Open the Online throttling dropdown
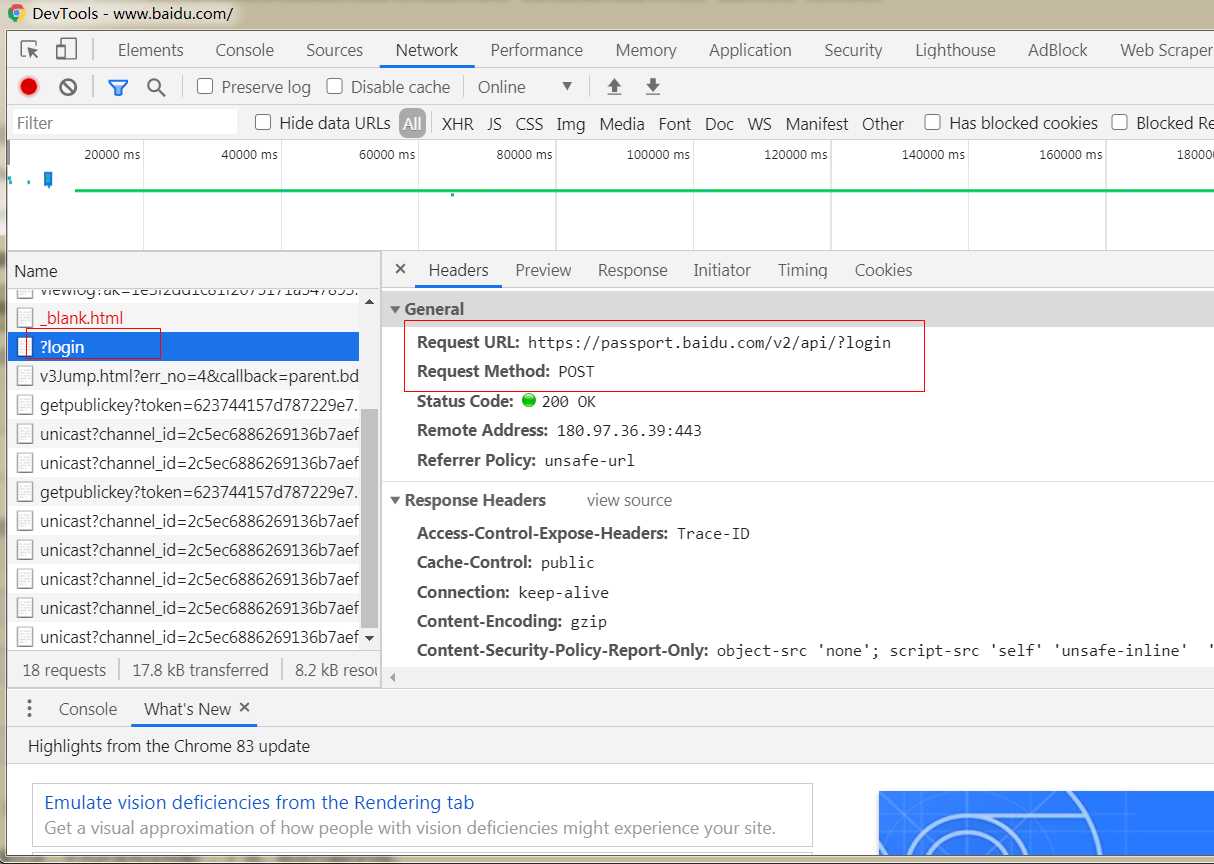The height and width of the screenshot is (864, 1214). 525,87
